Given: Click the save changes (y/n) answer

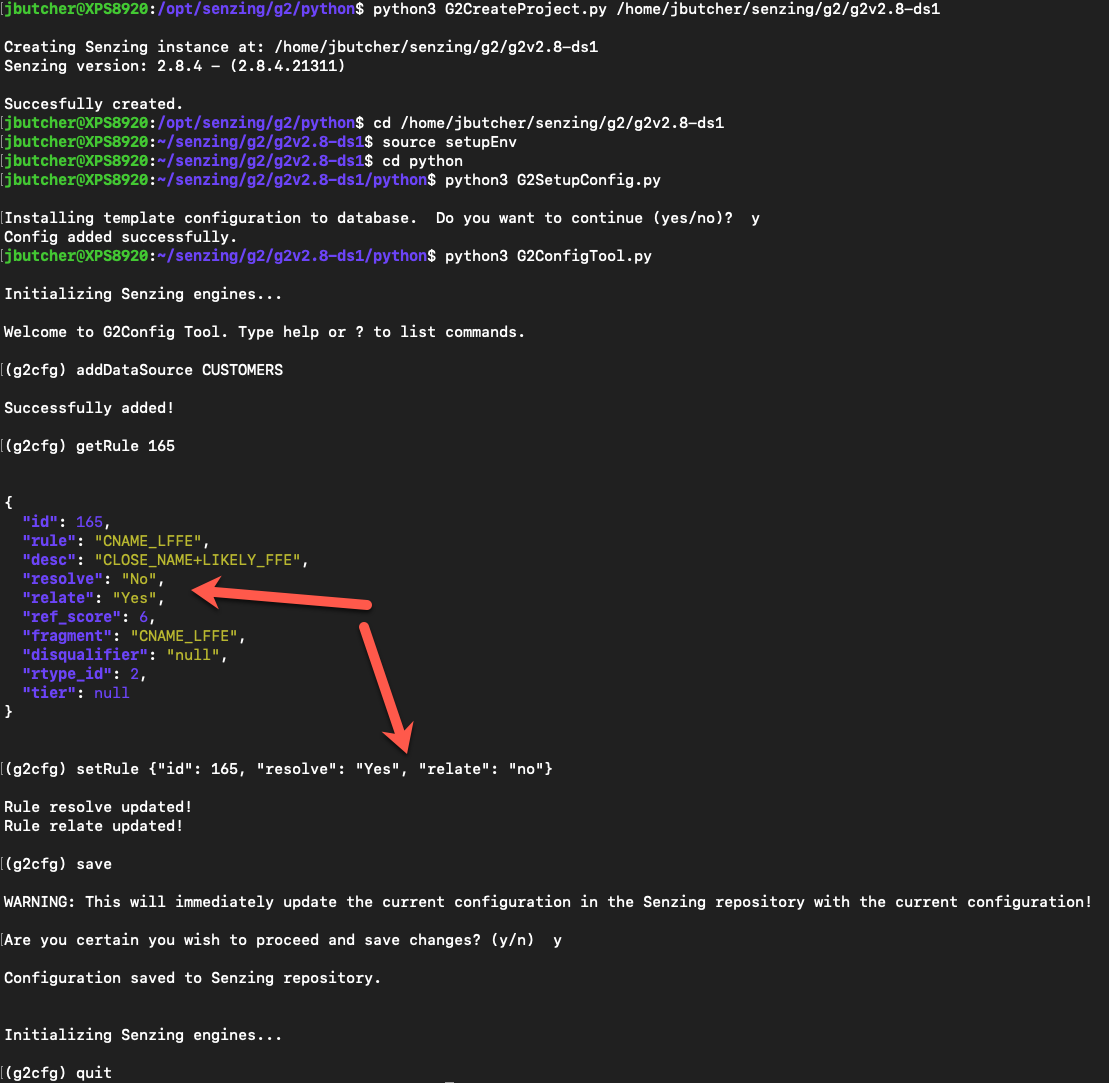Looking at the screenshot, I should [557, 940].
